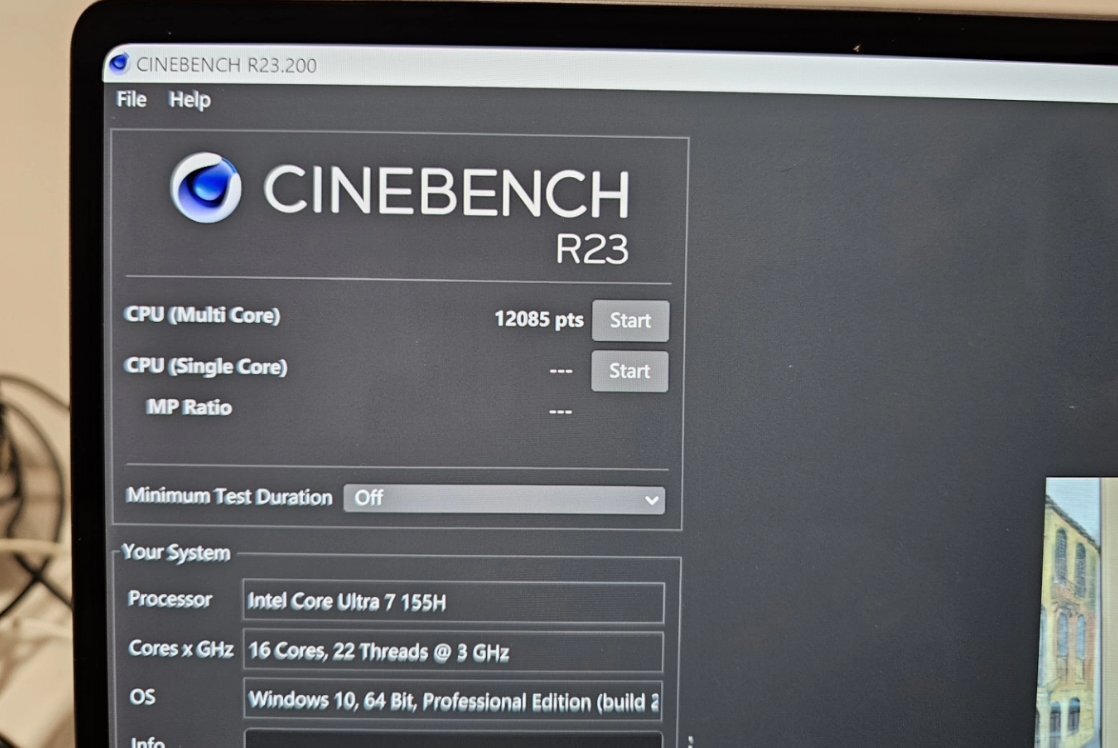Click the render preview building image
Screen dimensions: 1118x748
pyautogui.click(x=1076, y=610)
